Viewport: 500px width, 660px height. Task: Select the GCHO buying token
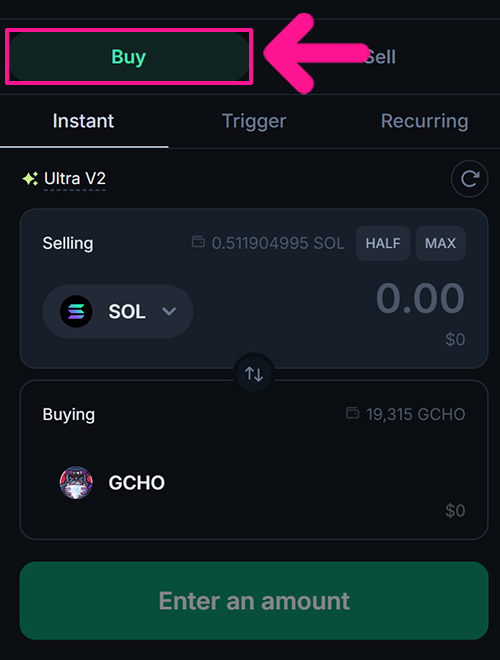[x=112, y=482]
